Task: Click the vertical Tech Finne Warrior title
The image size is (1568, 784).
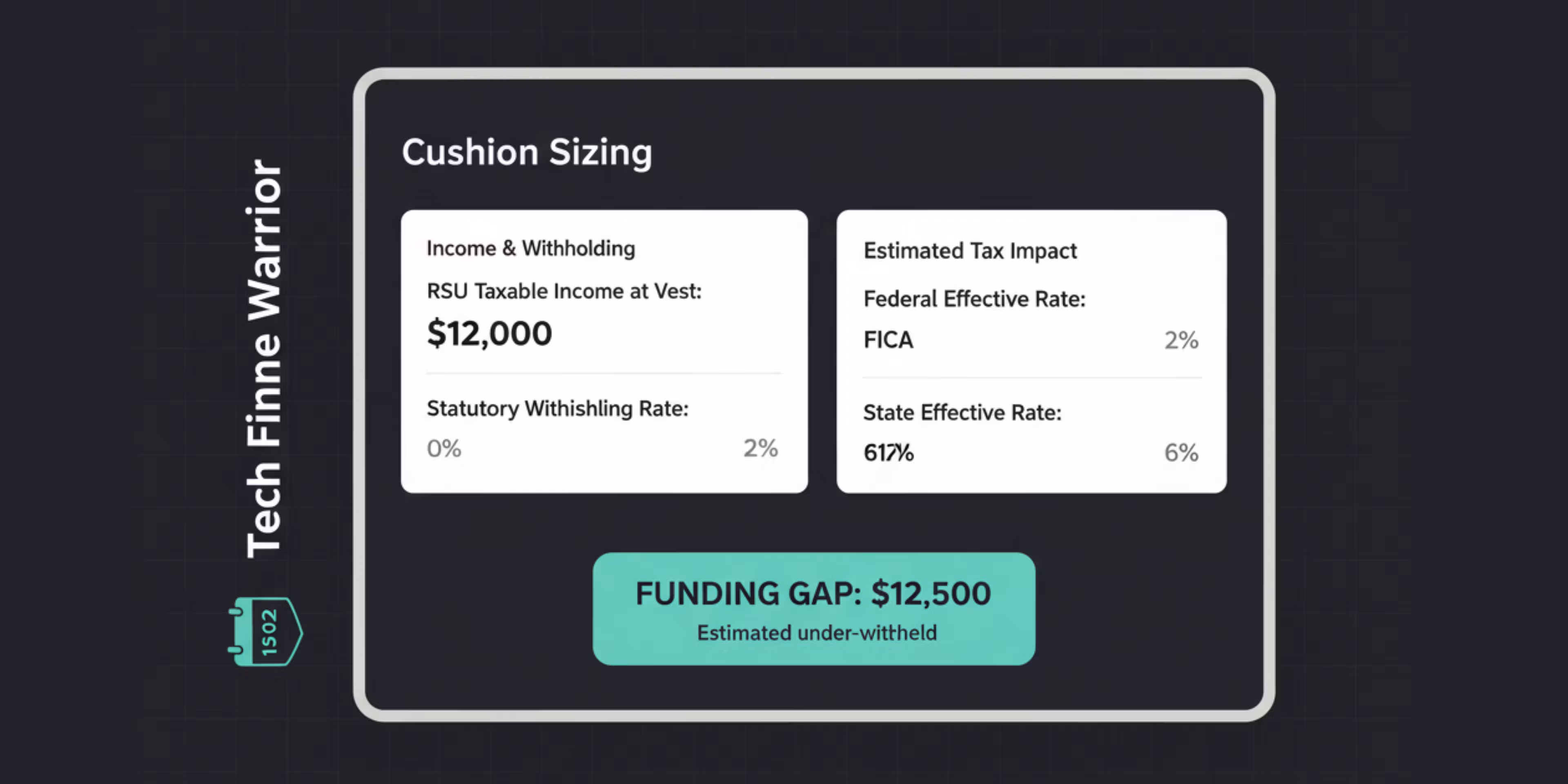Action: [x=264, y=359]
